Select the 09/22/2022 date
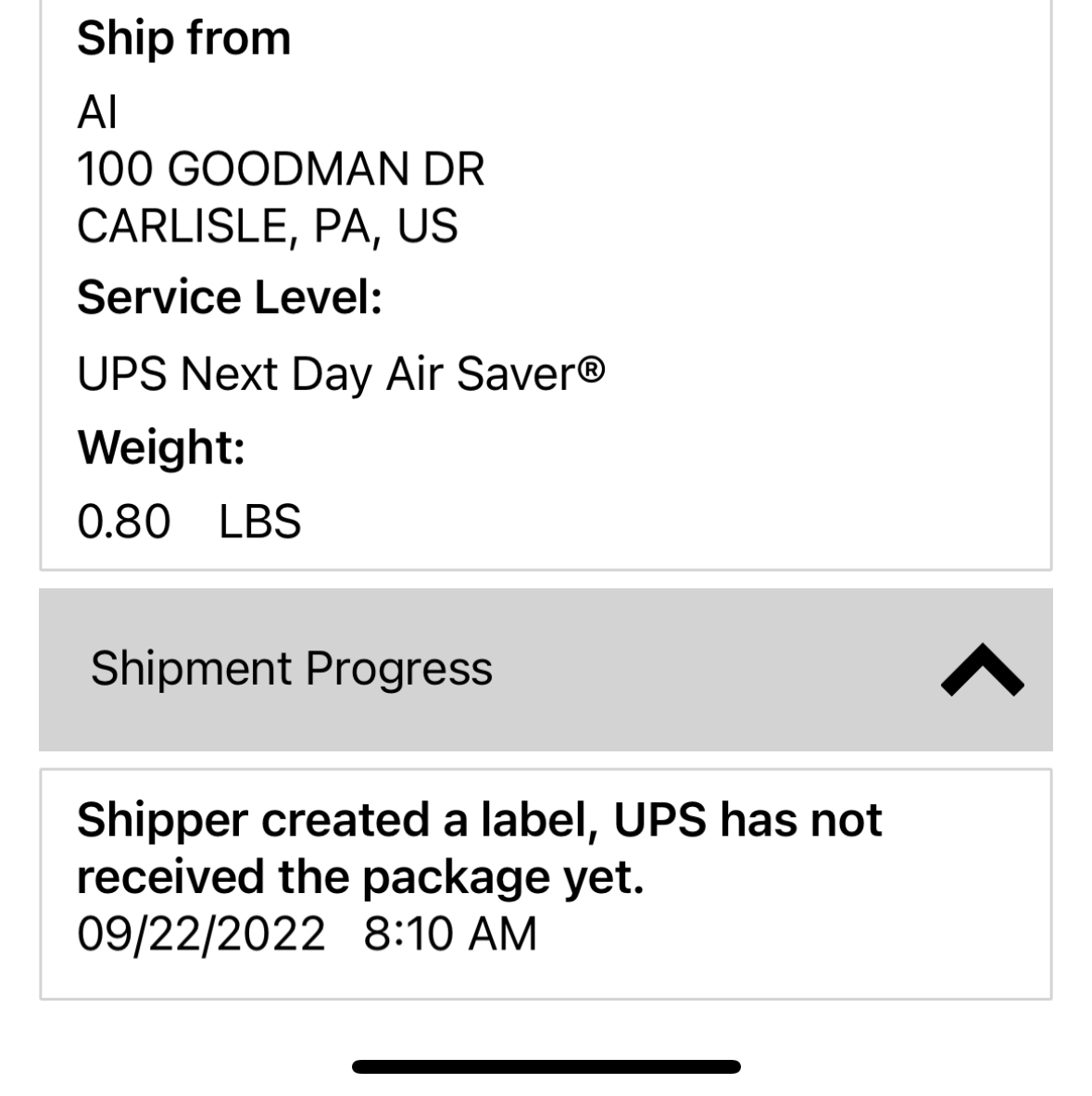 (201, 933)
